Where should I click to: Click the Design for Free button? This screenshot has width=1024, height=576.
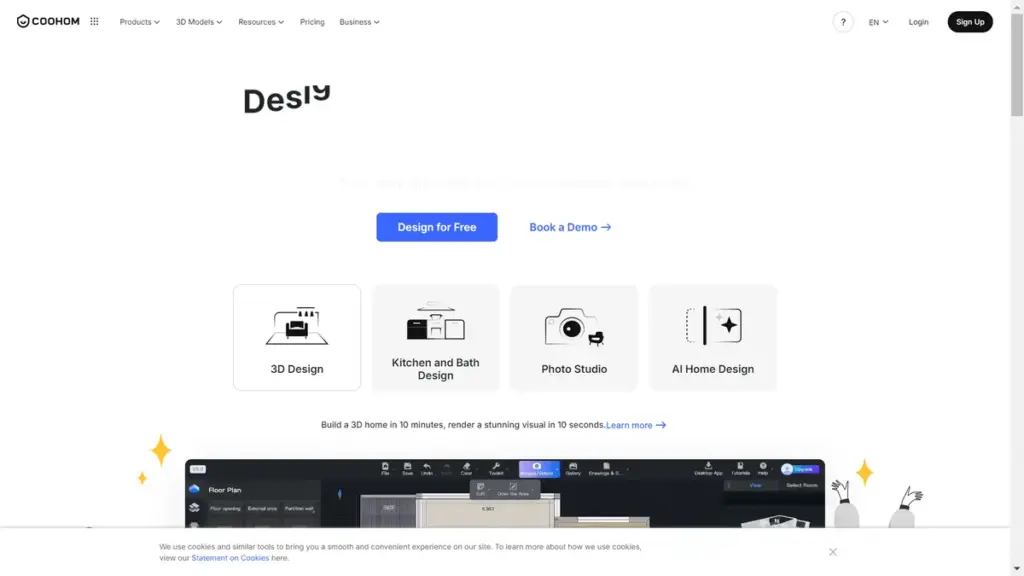[x=437, y=227]
